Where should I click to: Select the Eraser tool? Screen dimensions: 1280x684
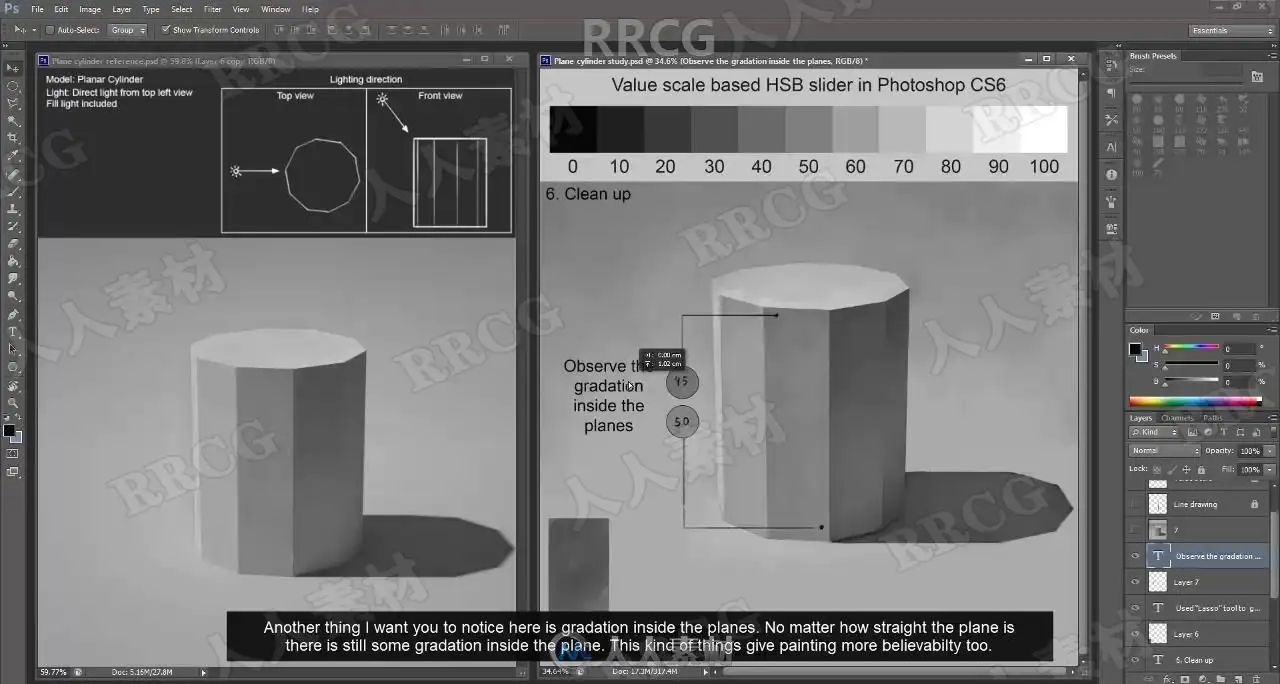point(13,243)
